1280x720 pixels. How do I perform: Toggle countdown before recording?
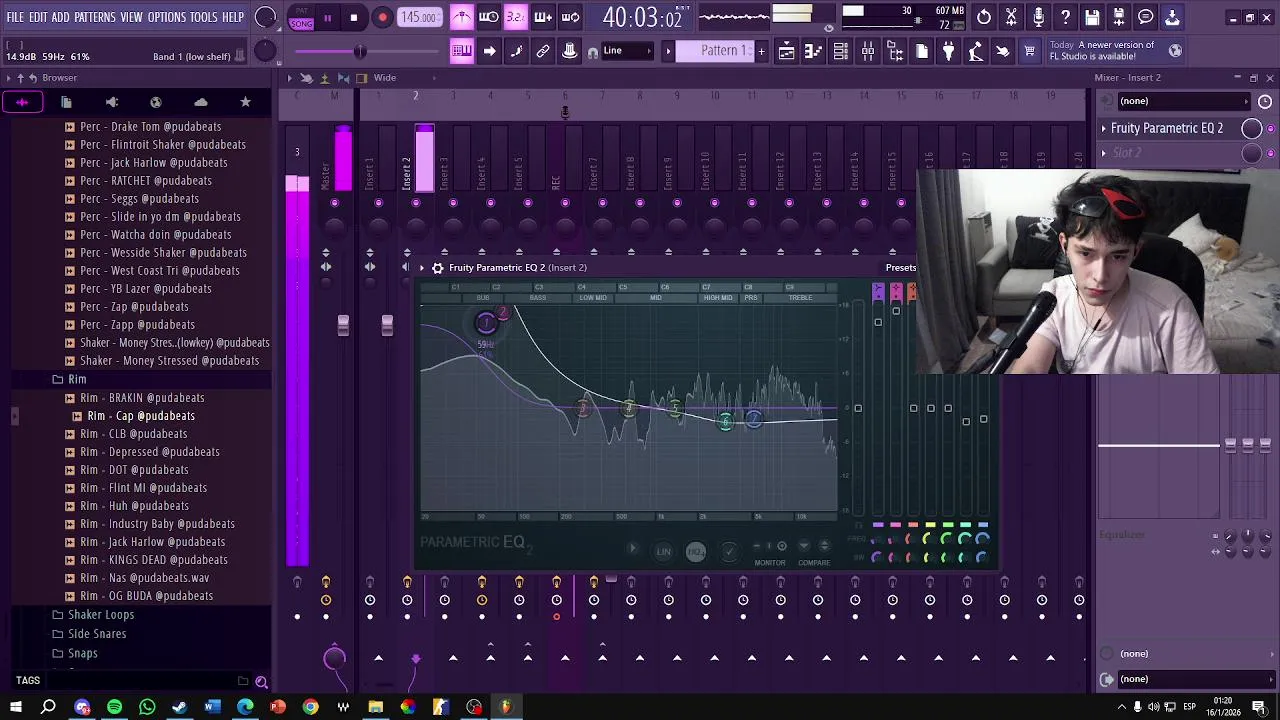(x=516, y=17)
